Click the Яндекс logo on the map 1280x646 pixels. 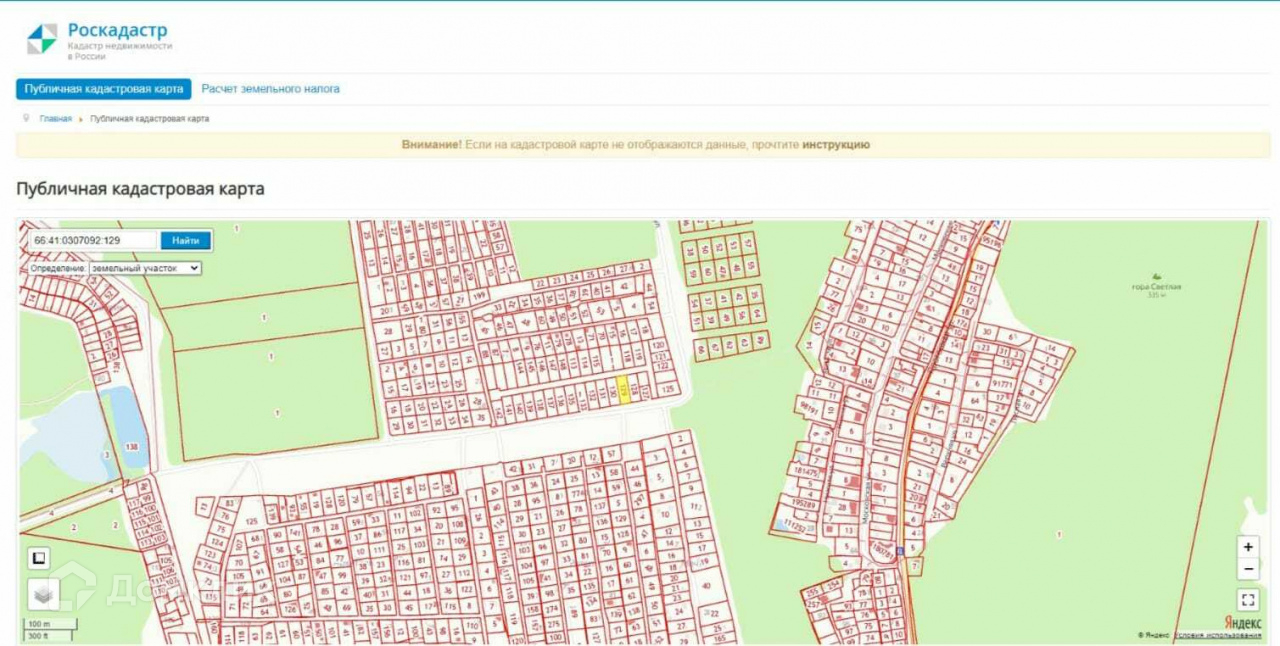coord(1243,623)
